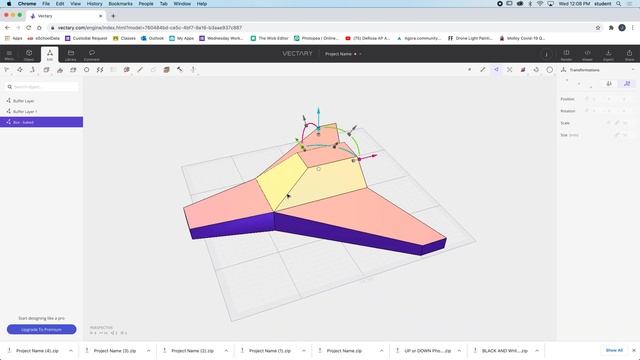Click the Wi-Fi status icon
Screen dimensions: 640x360
pos(540,4)
